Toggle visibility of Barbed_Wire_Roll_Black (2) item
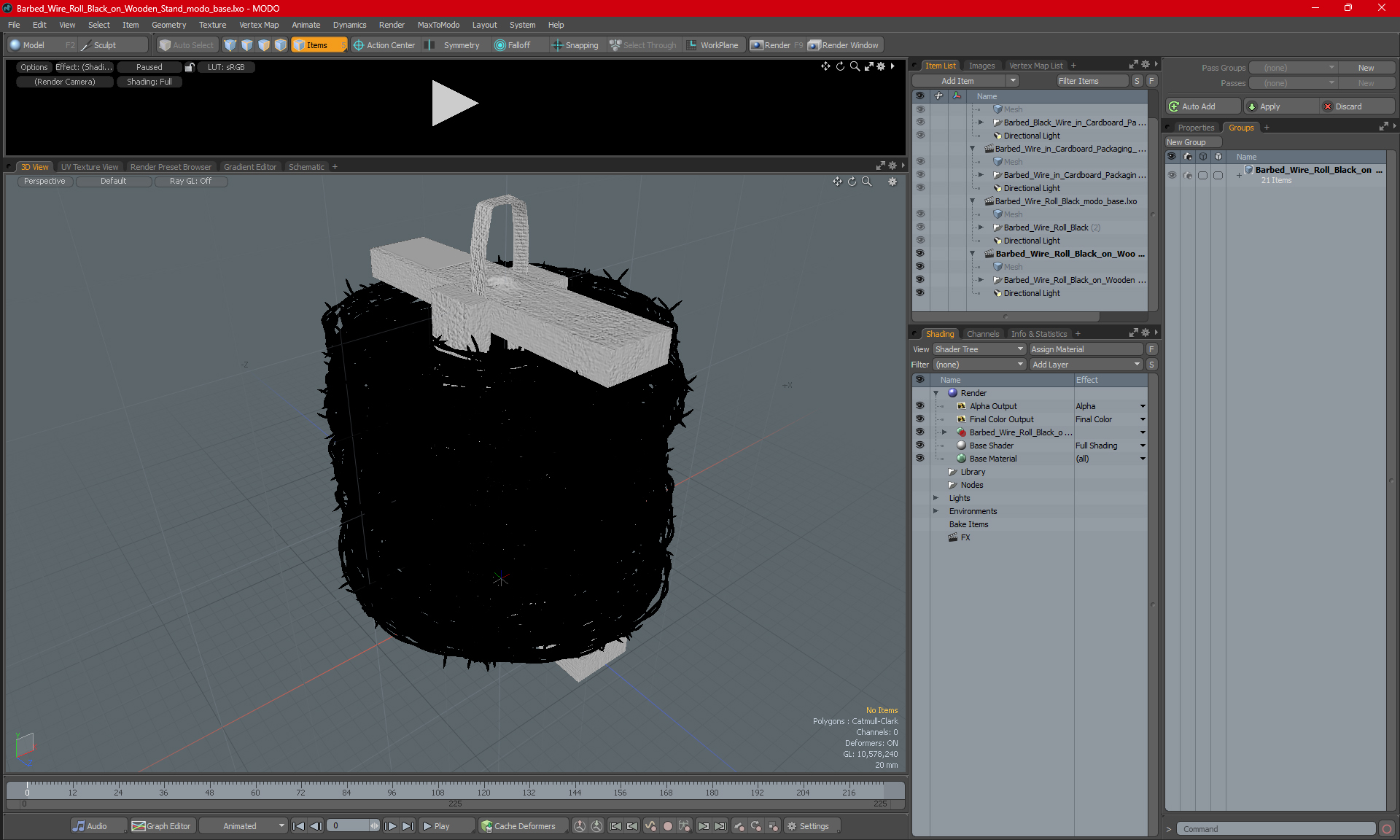1400x840 pixels. [920, 227]
